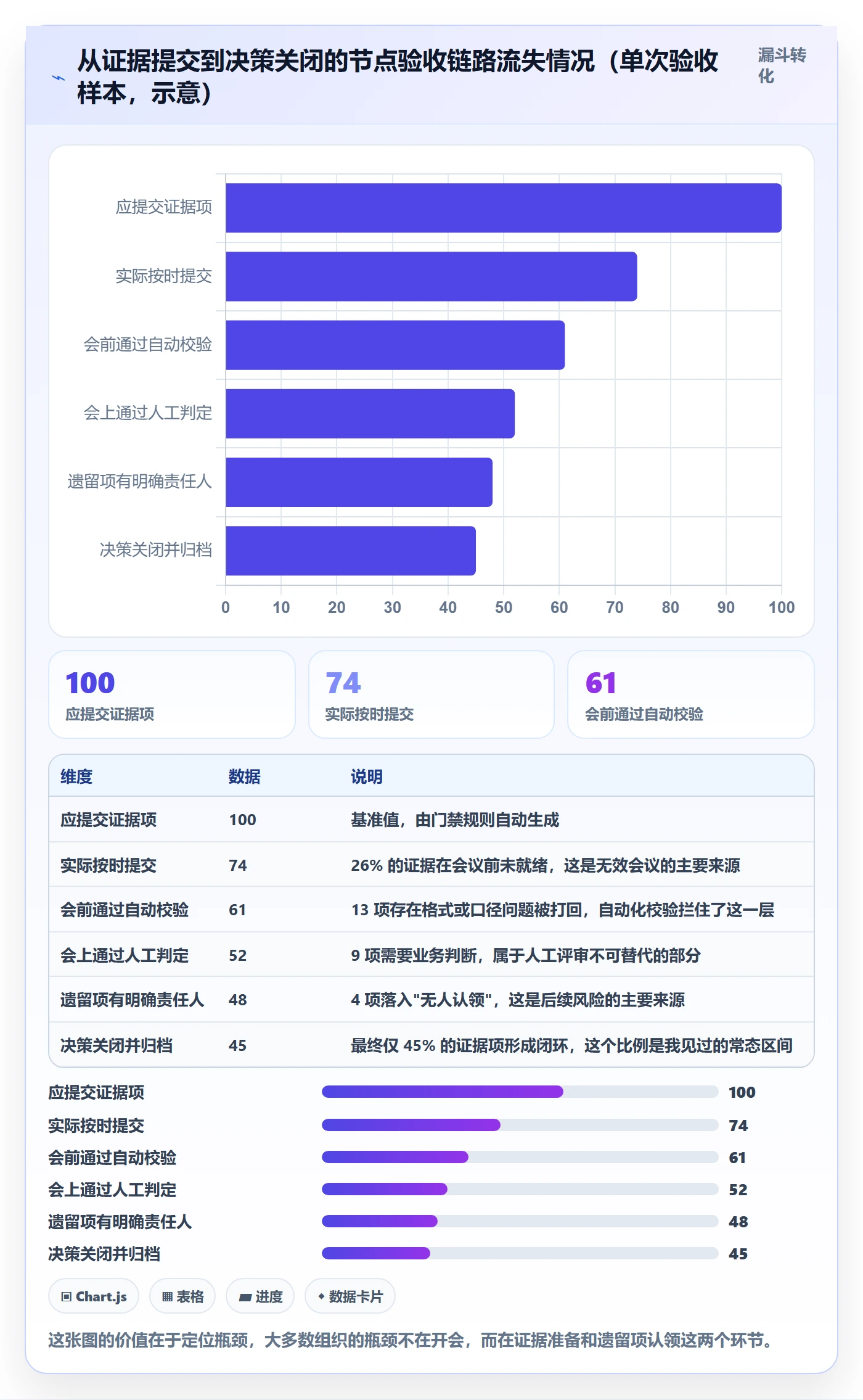Click table cell starting with 26% 的证据
863x1400 pixels.
546,865
